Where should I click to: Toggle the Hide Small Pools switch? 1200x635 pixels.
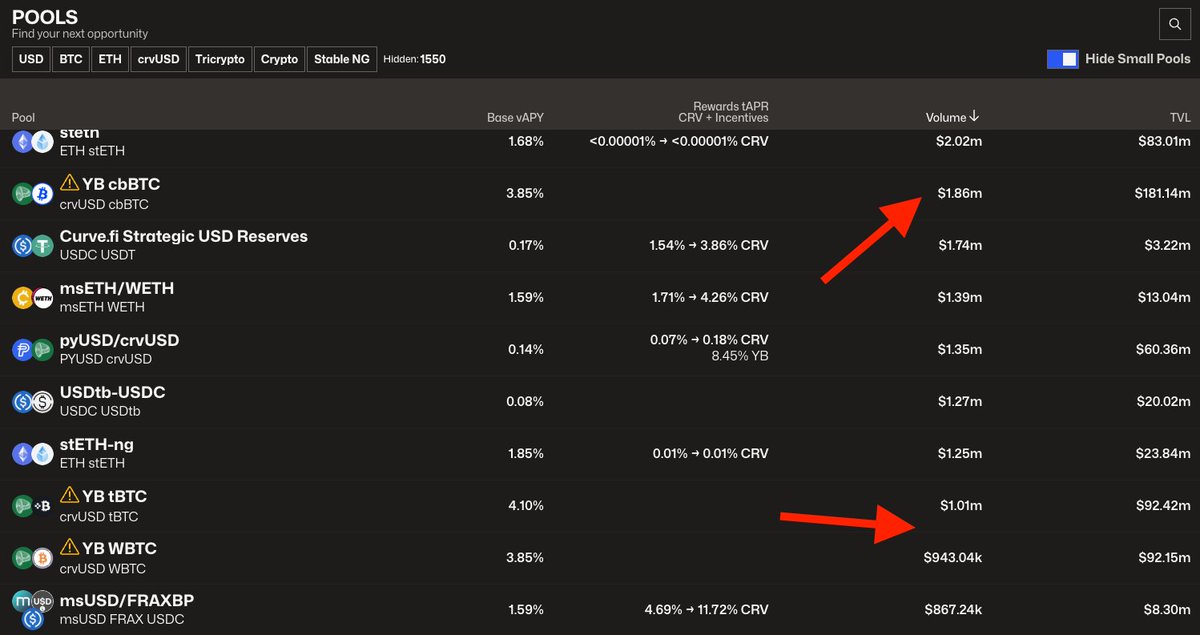point(1062,59)
